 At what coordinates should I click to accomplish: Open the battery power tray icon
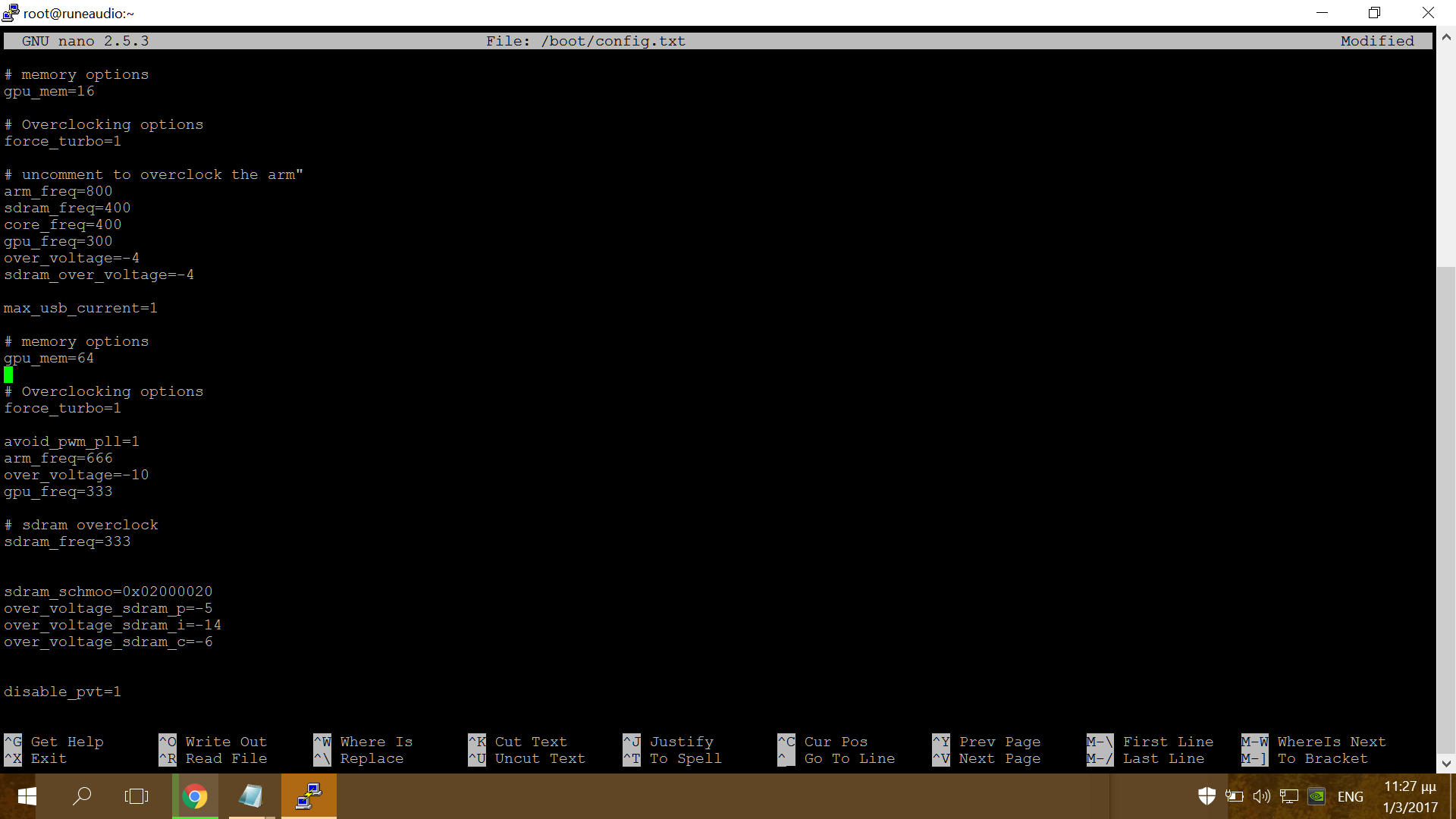1235,796
